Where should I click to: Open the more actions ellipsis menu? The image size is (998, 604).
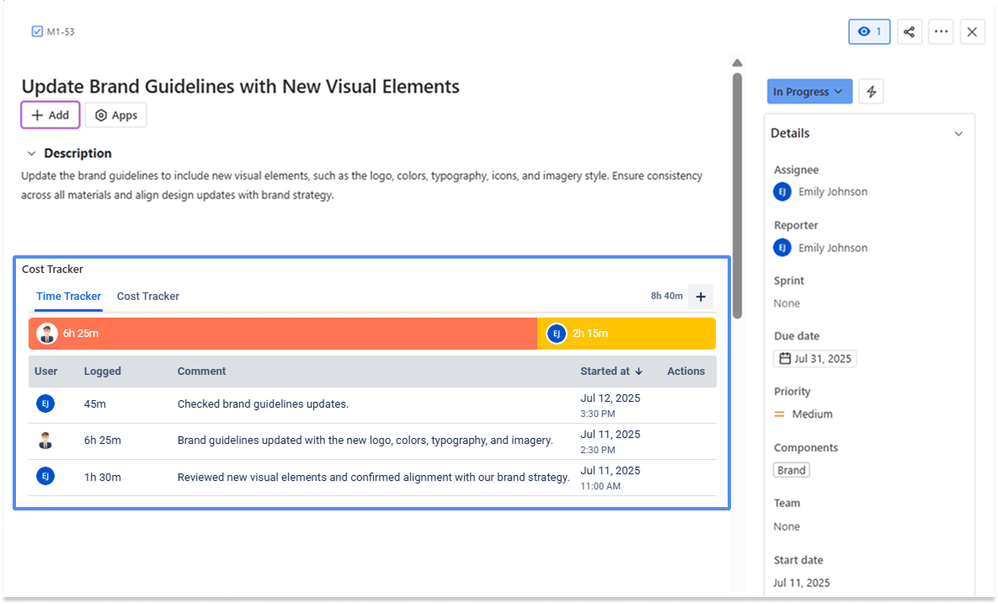click(x=941, y=31)
